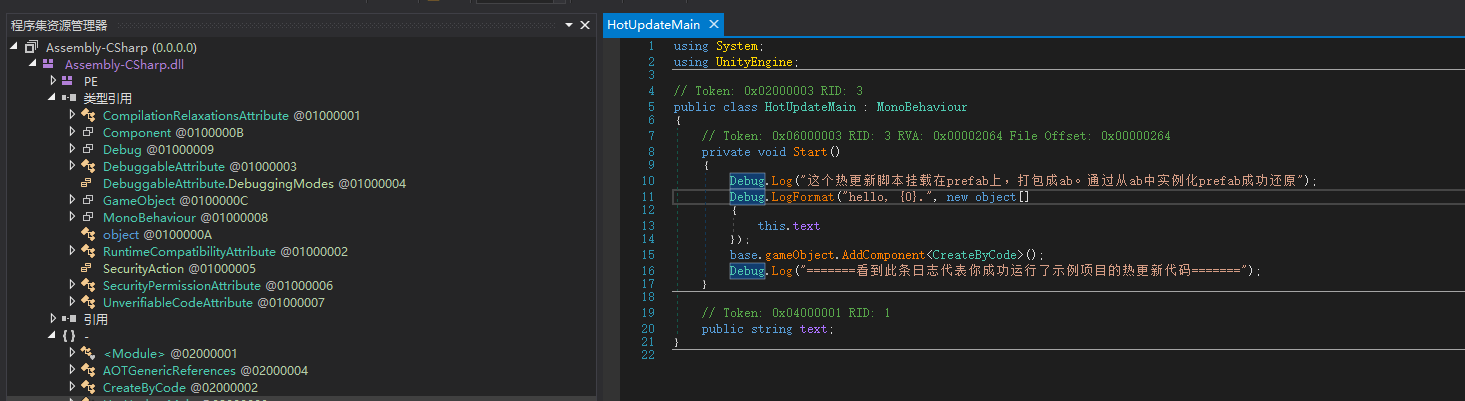Click the SecurityAction enum icon
Viewport: 1465px width, 401px height.
click(87, 268)
